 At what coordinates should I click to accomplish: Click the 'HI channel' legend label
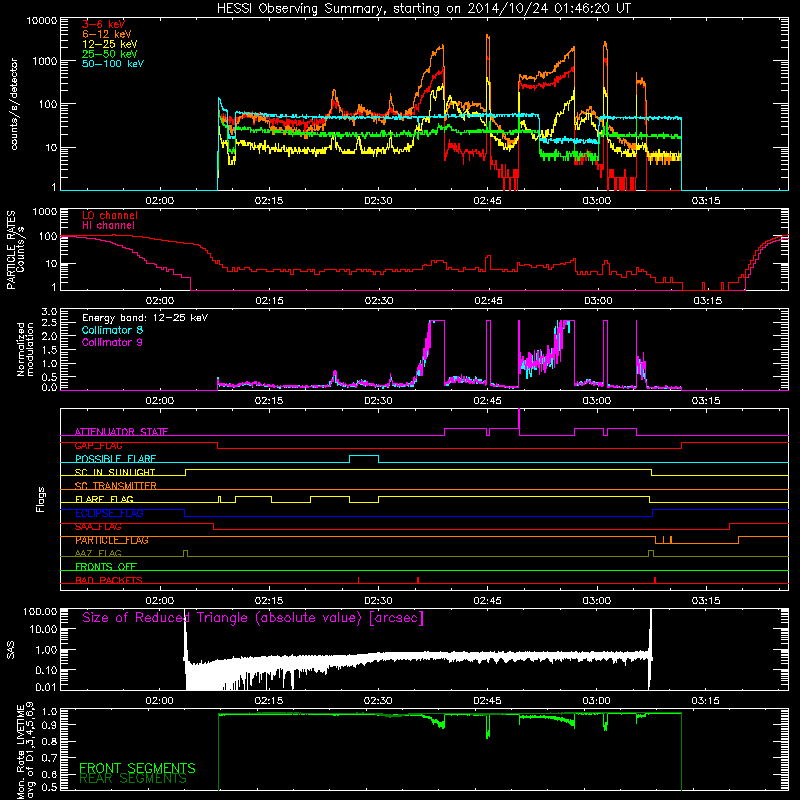coord(108,226)
